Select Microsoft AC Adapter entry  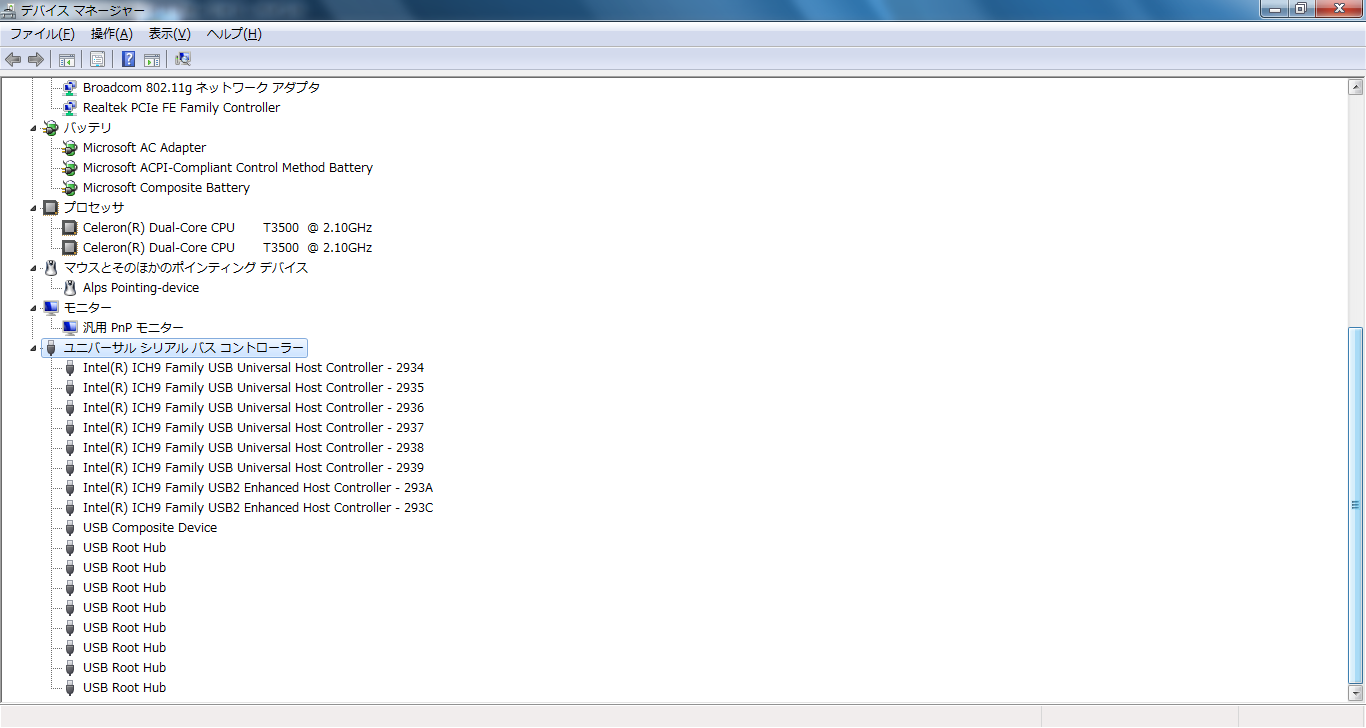pyautogui.click(x=144, y=147)
